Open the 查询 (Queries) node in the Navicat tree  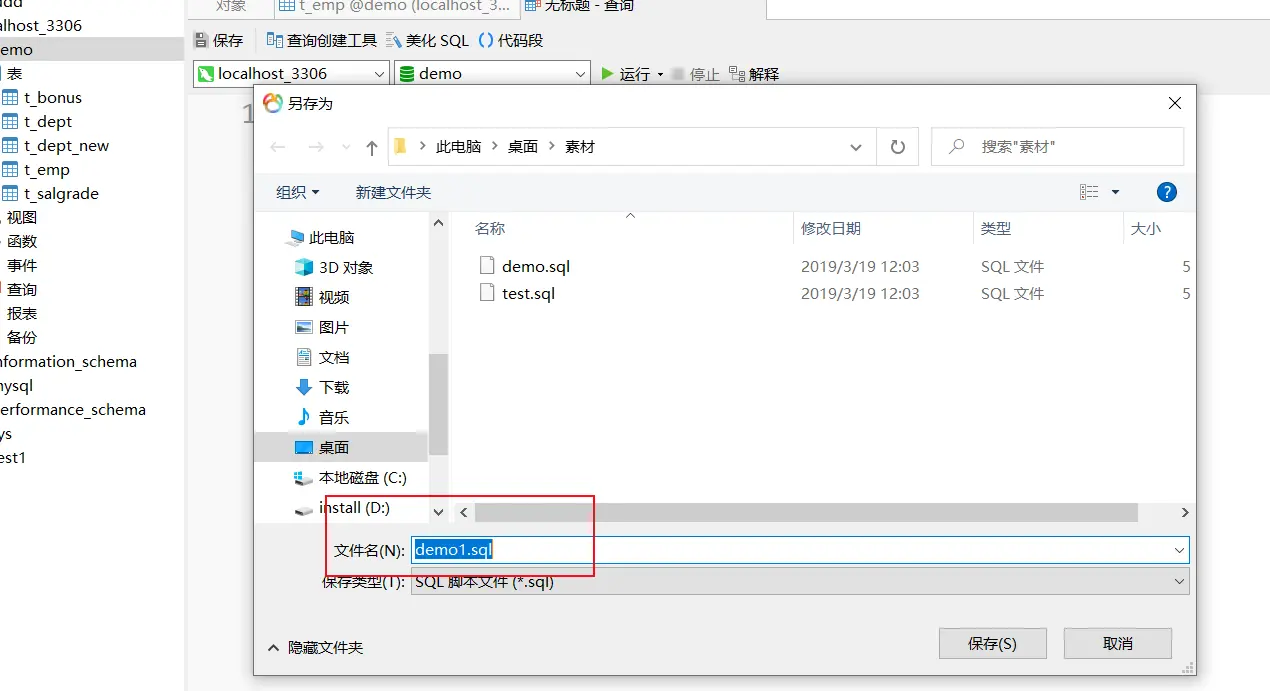(x=22, y=289)
